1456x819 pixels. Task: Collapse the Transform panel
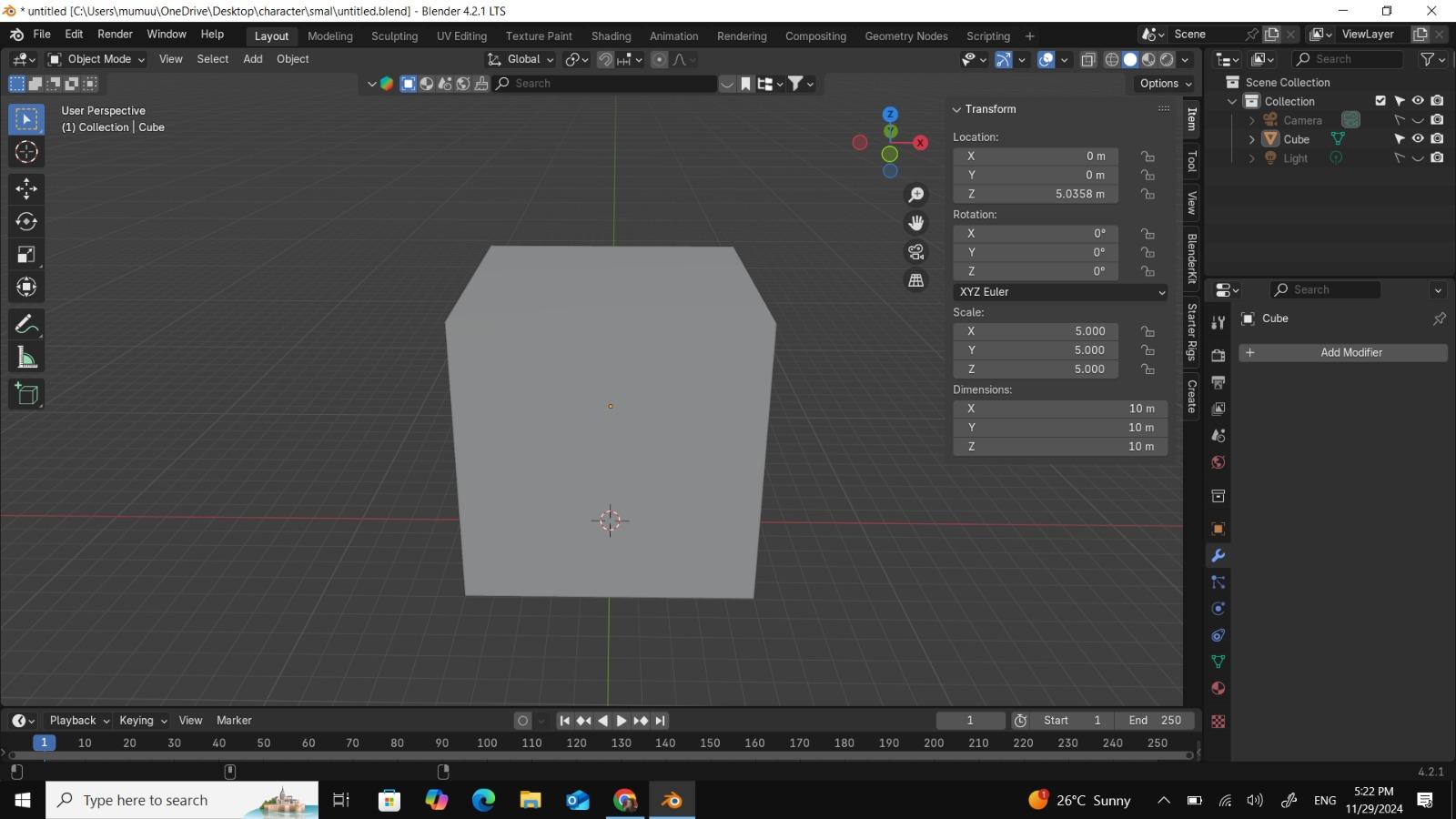pos(956,109)
